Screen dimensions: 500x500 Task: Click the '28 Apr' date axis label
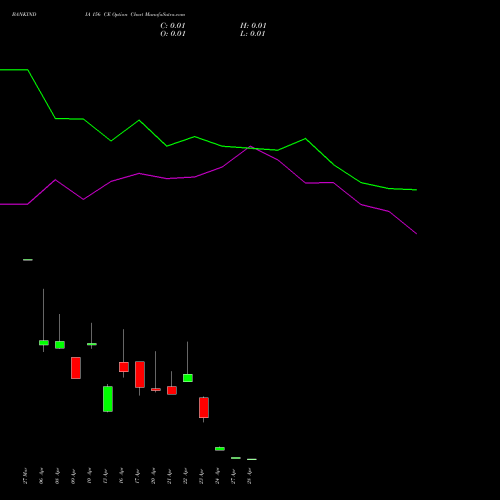click(x=250, y=476)
